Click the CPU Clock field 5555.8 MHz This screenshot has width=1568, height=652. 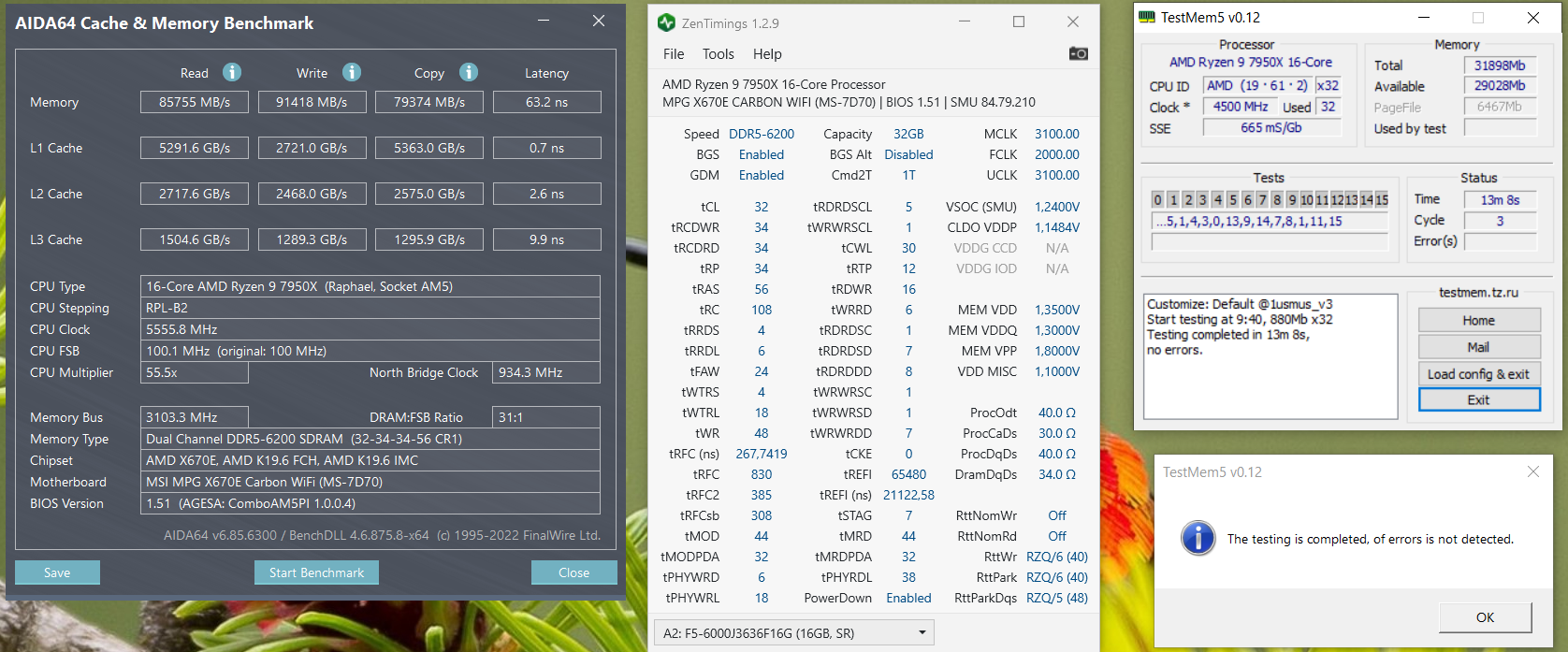click(370, 329)
